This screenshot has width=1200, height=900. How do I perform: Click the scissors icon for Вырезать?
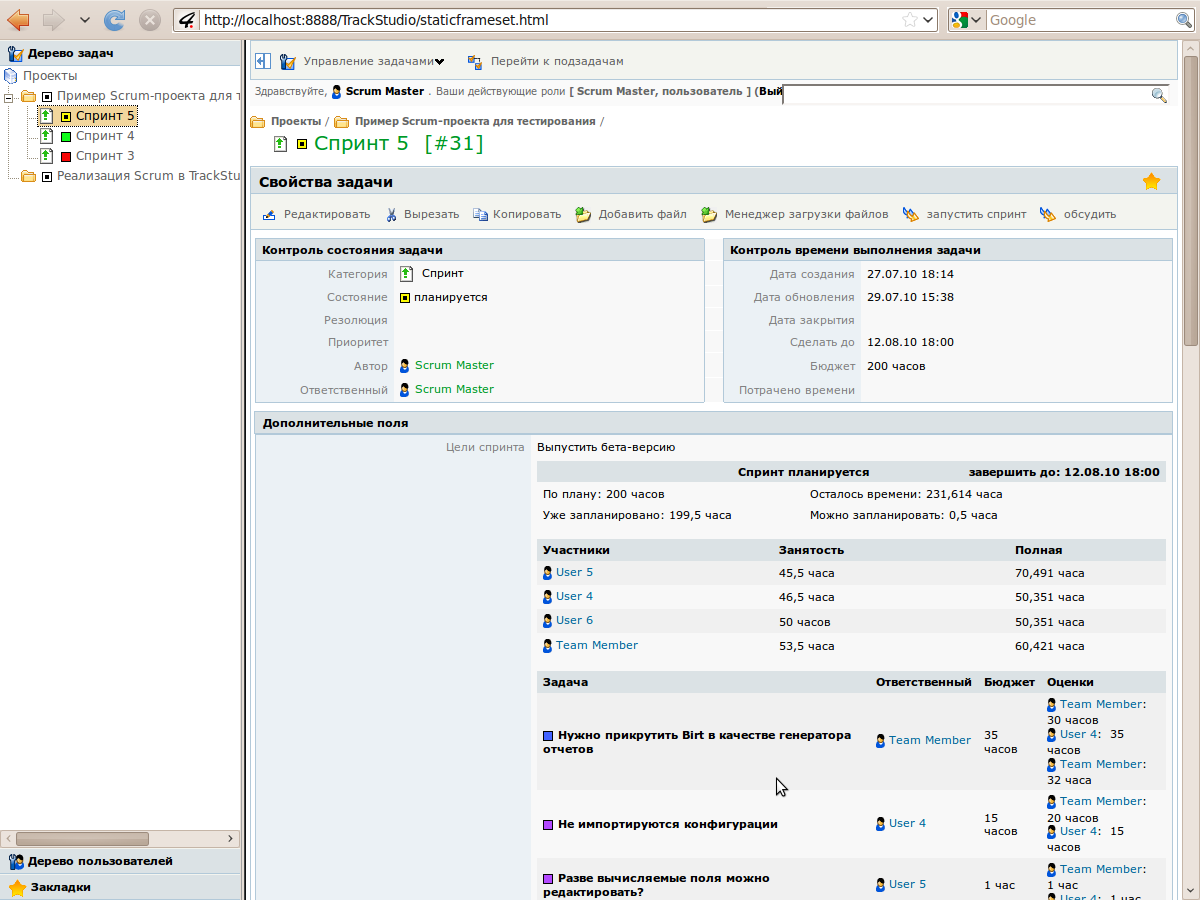[x=392, y=214]
